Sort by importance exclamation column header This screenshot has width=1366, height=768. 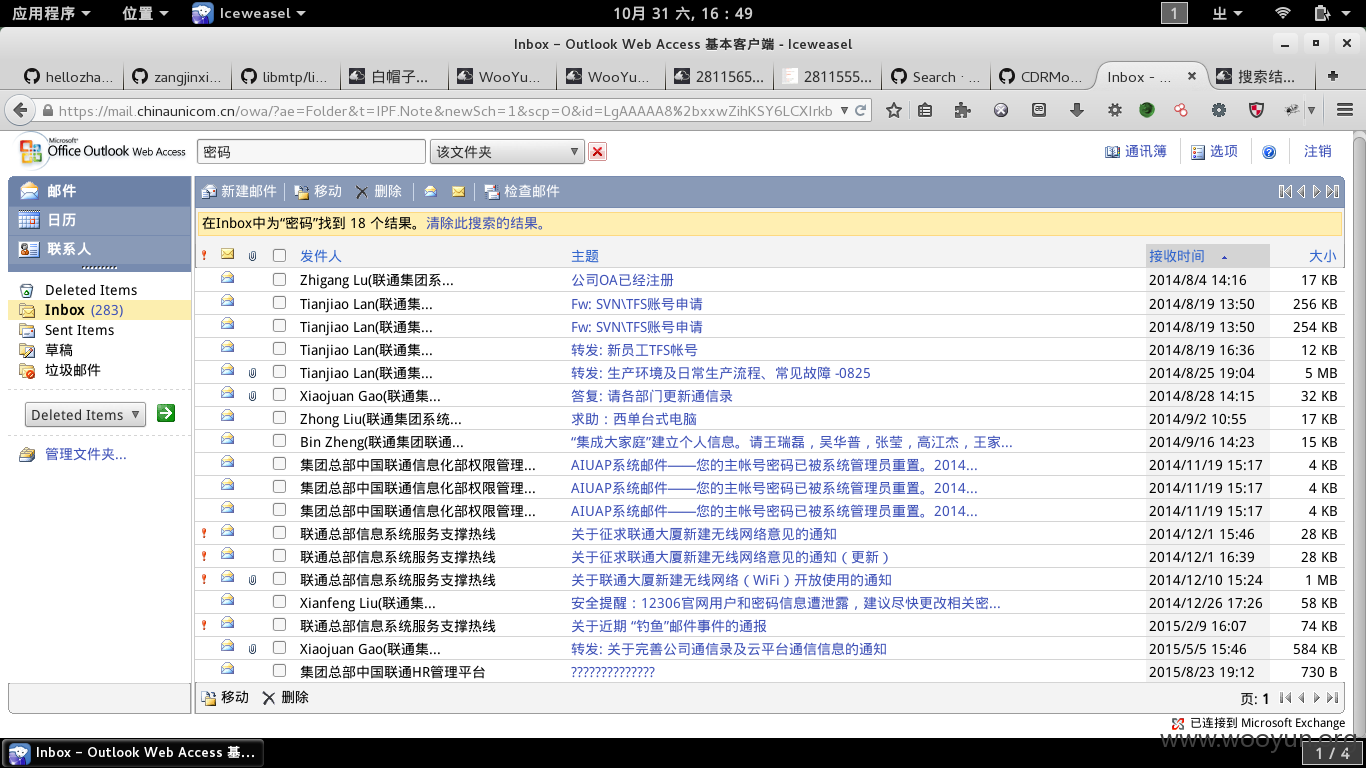point(204,256)
